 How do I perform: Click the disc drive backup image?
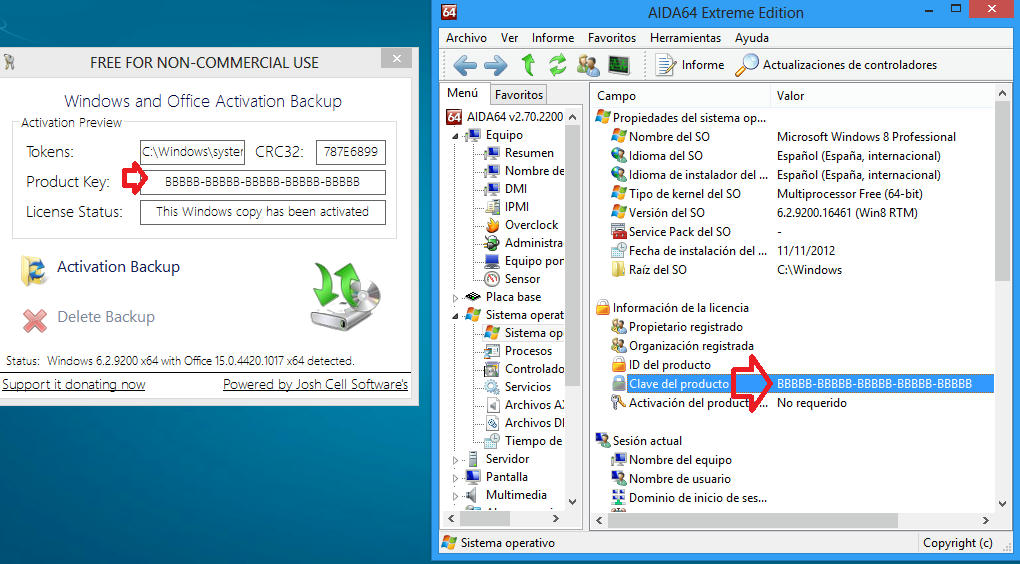click(344, 295)
